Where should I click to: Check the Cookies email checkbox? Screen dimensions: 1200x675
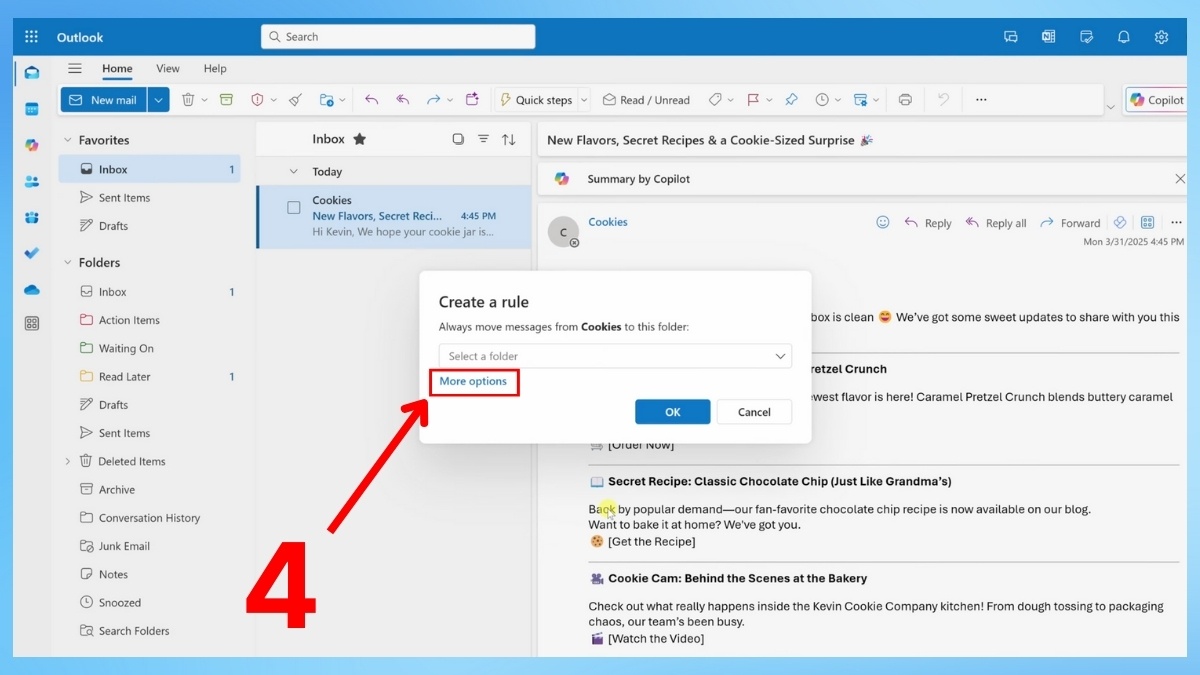294,208
